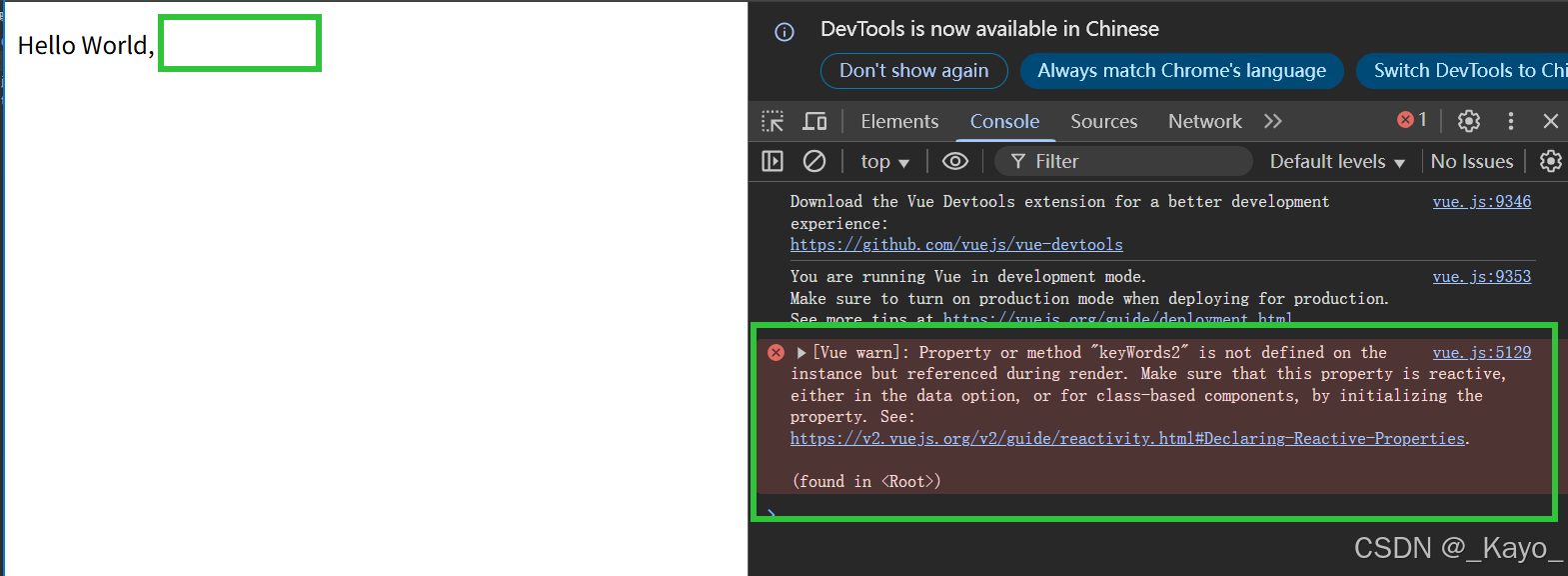
Task: Click the DevTools is now available in Chinese text
Action: click(x=989, y=29)
